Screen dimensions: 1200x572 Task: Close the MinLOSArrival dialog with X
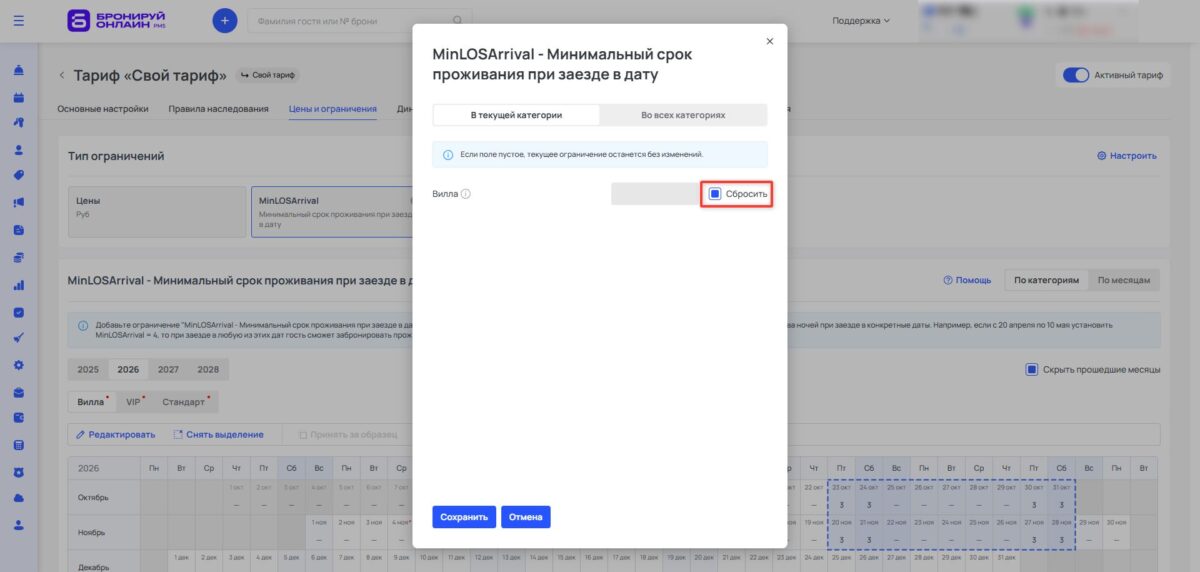[769, 41]
